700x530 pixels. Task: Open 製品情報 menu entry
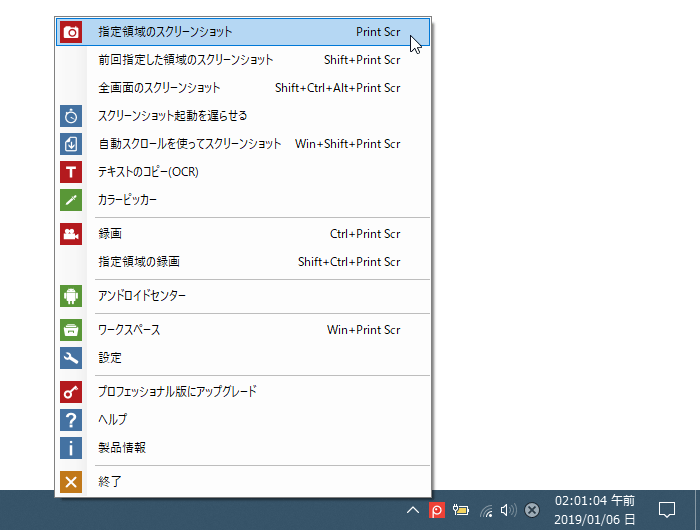tap(243, 448)
